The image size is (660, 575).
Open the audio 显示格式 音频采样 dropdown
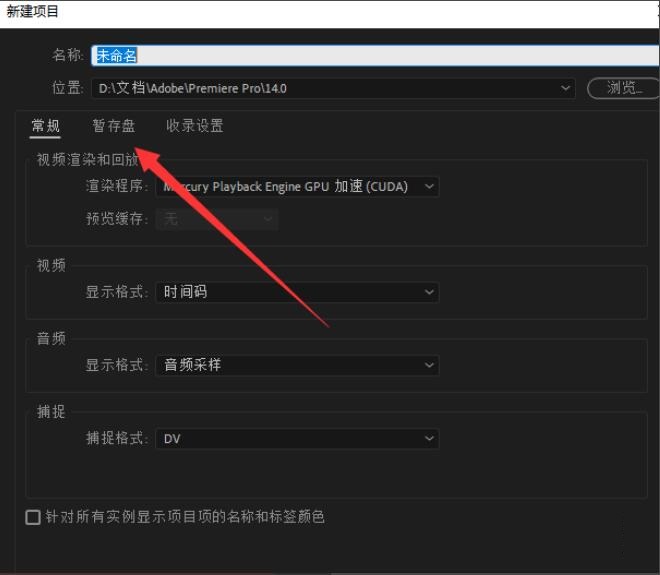[x=297, y=365]
